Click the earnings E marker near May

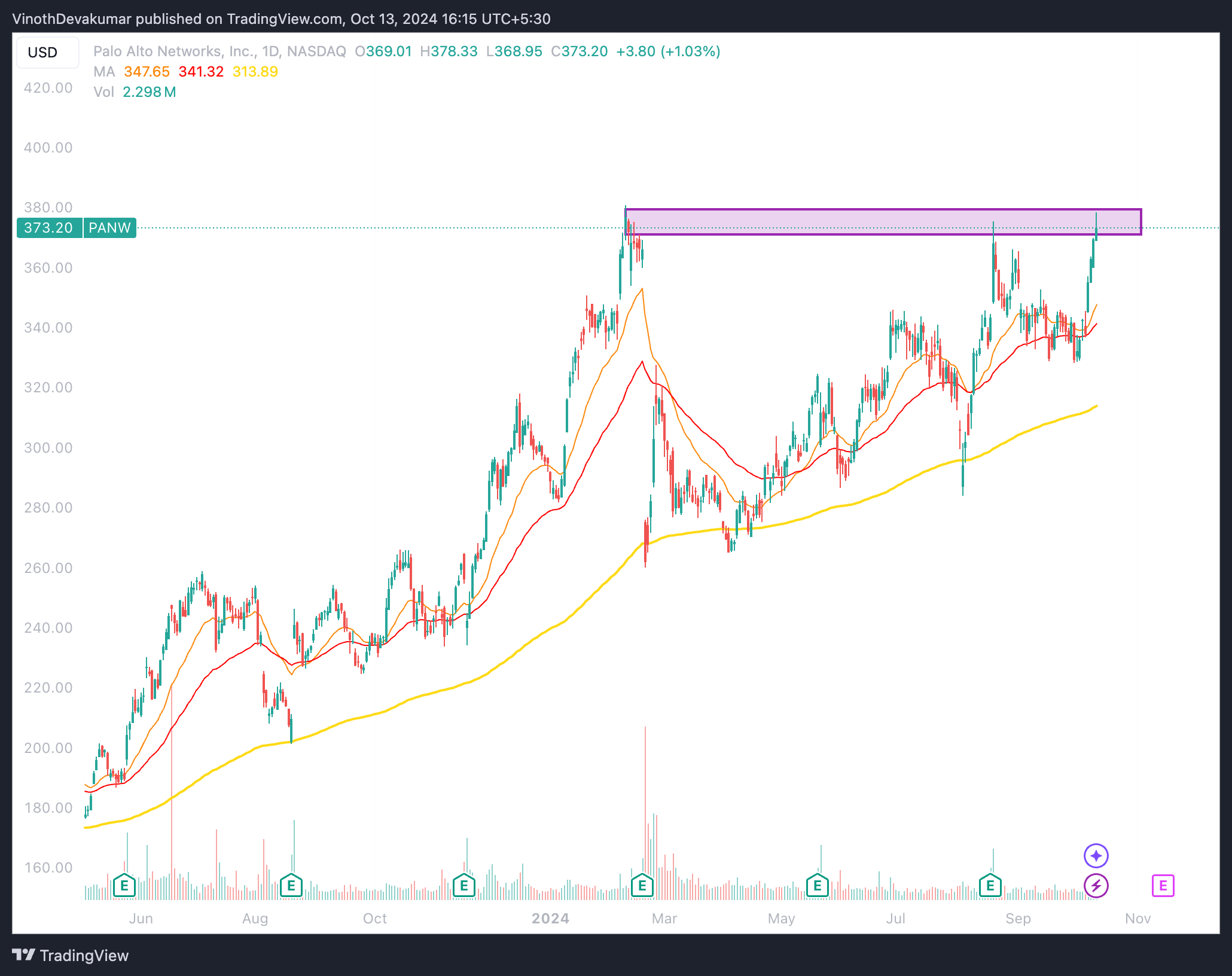(818, 885)
